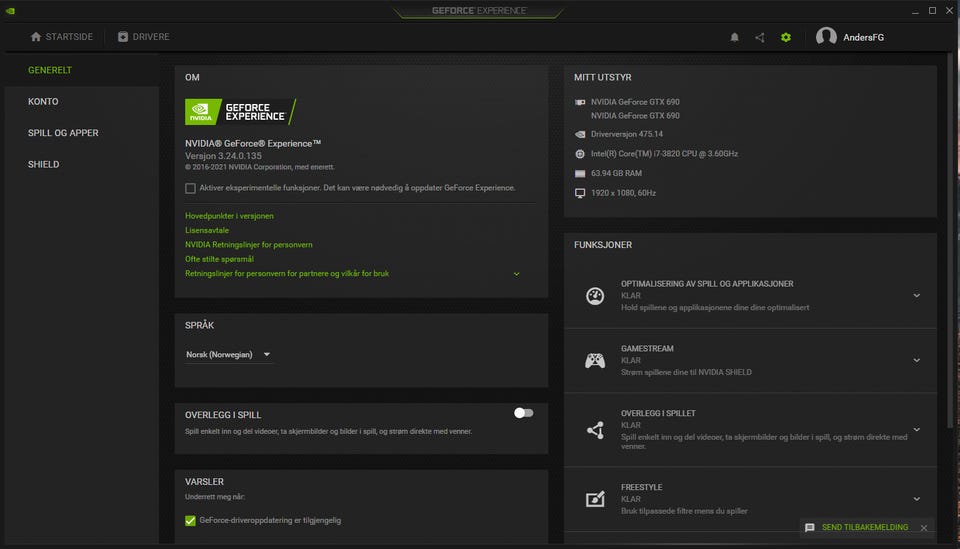Click the Versjon 3.24.0.135 text
Image resolution: width=960 pixels, height=549 pixels.
[223, 156]
